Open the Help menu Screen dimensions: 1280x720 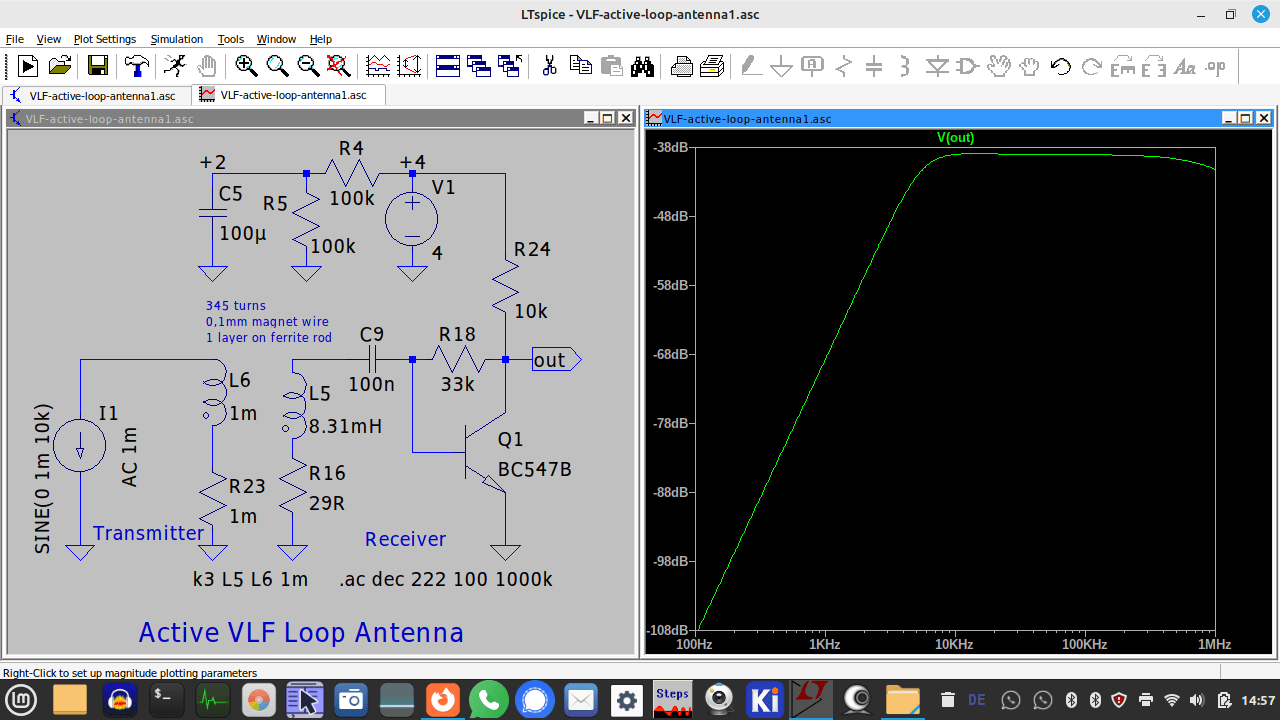(x=320, y=39)
